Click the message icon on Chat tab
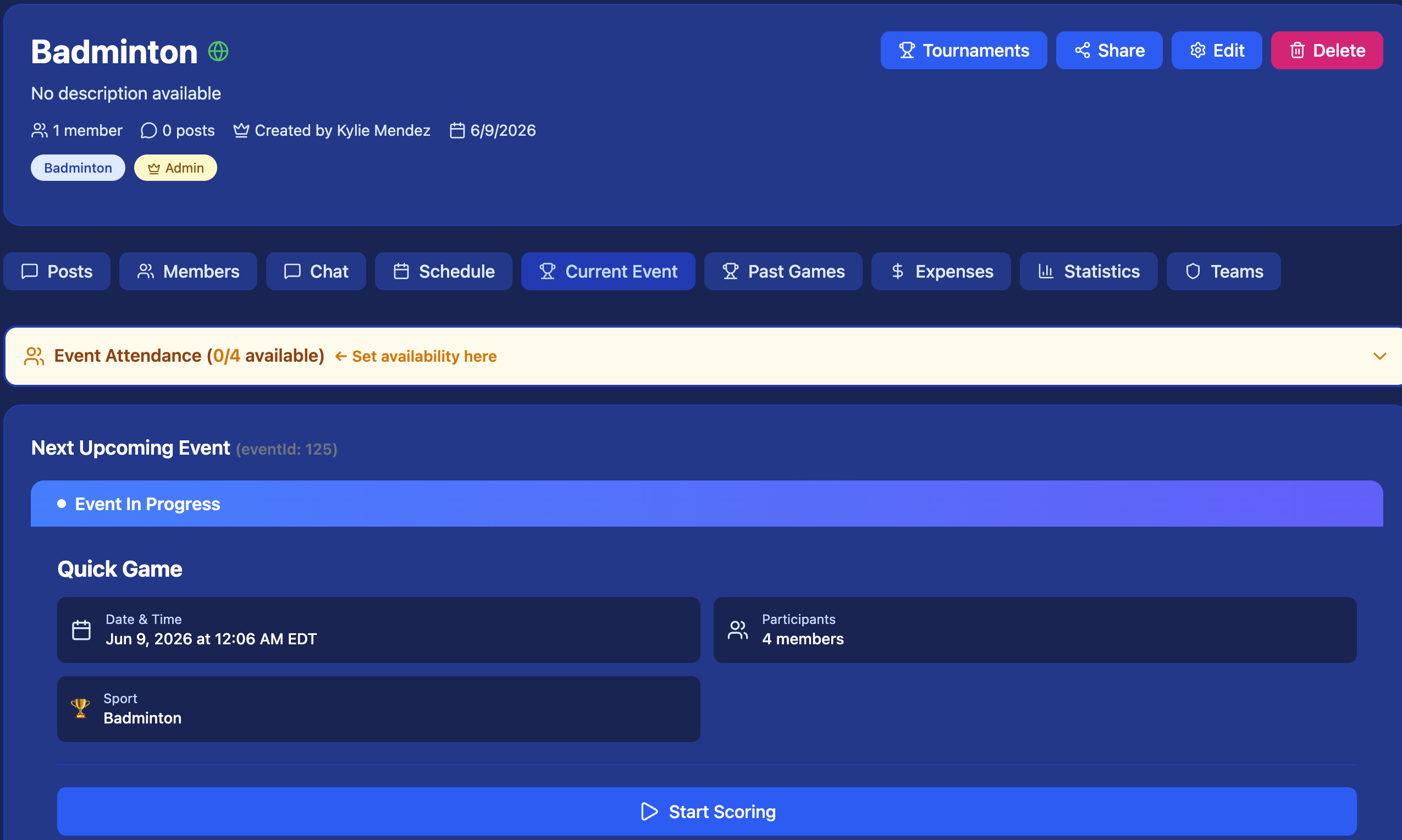This screenshot has width=1402, height=840. 292,271
